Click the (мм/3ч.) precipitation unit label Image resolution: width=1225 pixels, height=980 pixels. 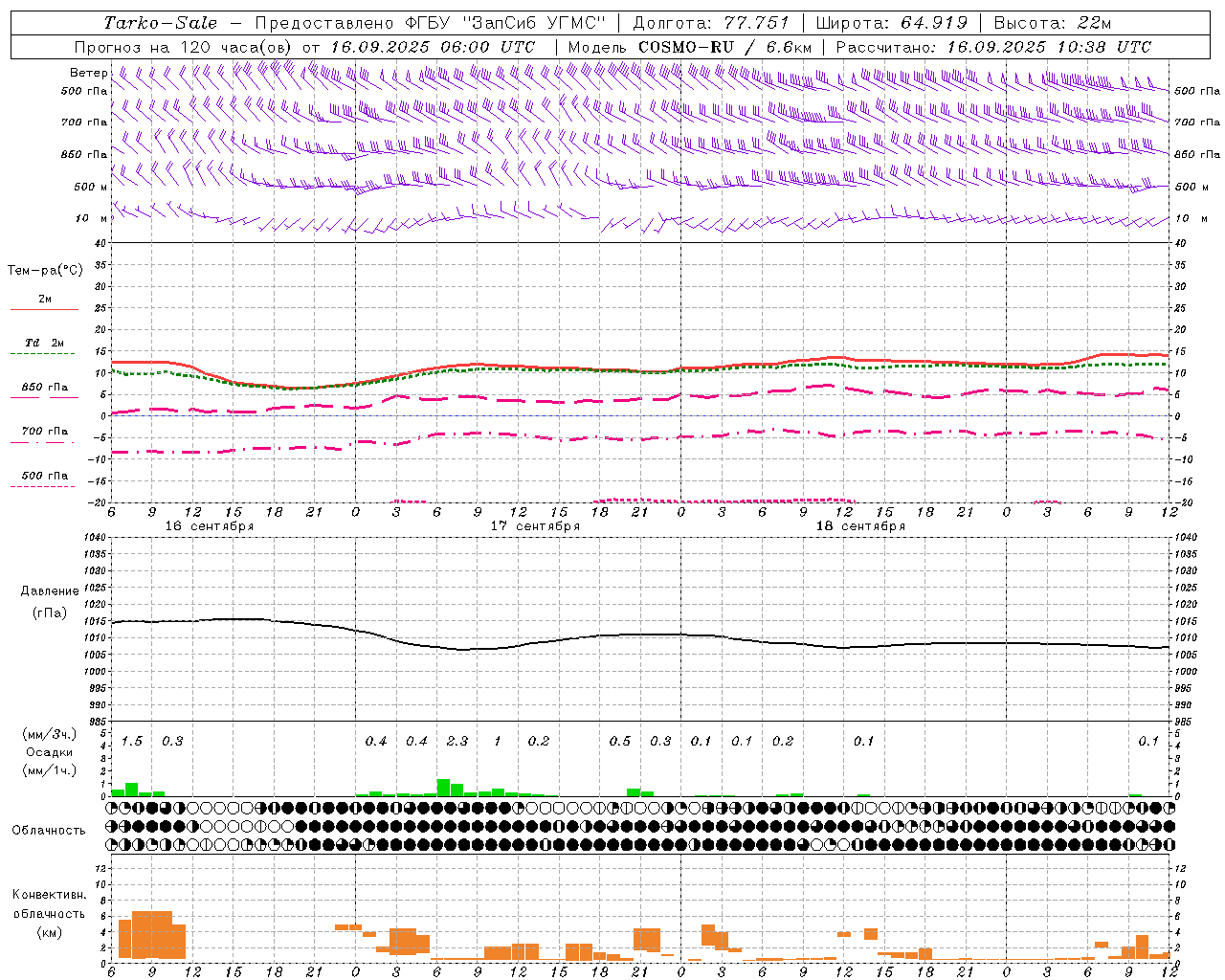[50, 735]
